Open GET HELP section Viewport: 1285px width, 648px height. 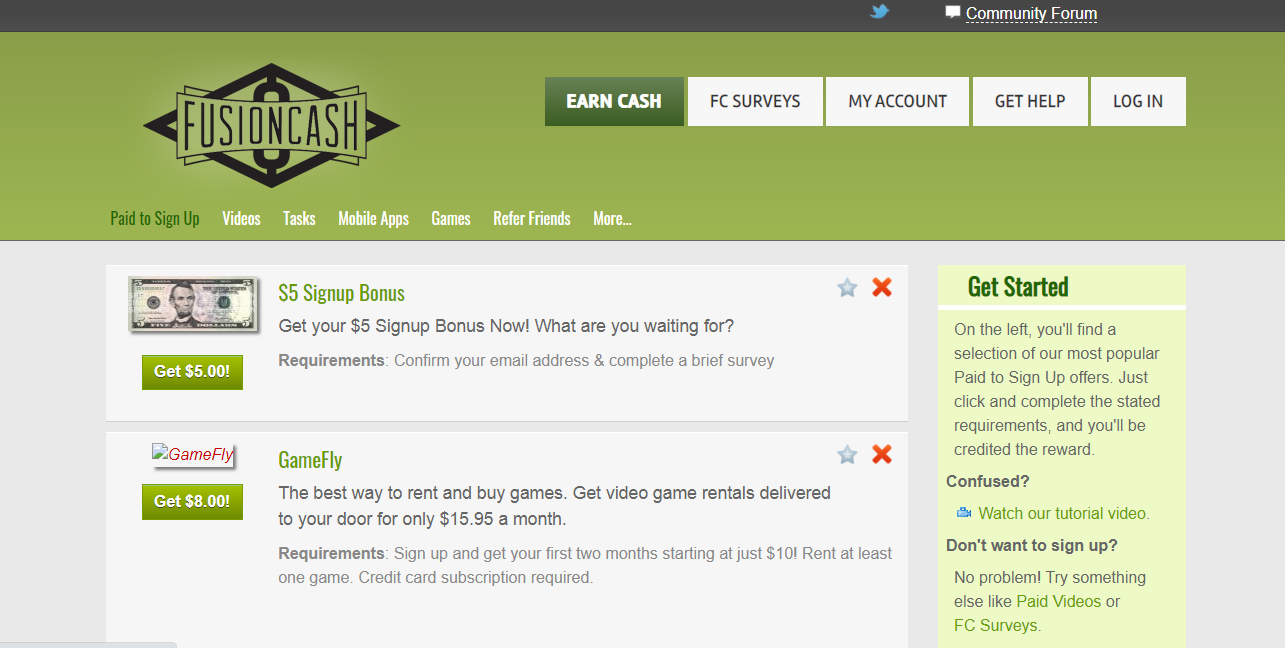1030,101
